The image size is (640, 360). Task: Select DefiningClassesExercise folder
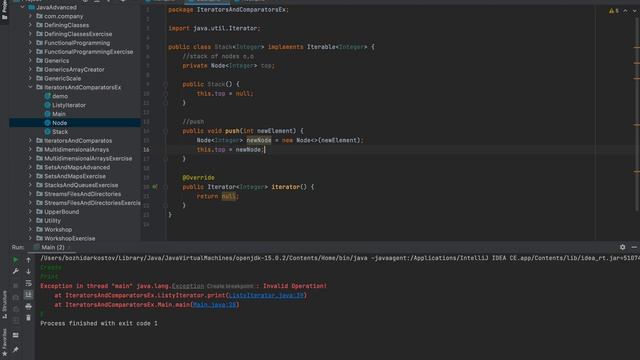click(78, 34)
